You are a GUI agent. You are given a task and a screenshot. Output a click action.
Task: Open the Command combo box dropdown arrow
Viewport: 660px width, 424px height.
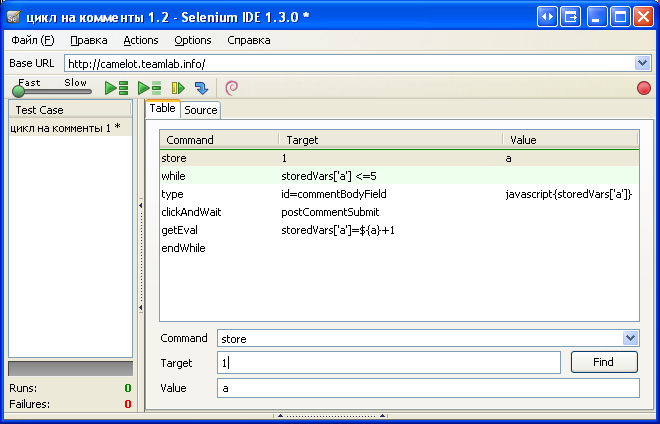coord(630,338)
